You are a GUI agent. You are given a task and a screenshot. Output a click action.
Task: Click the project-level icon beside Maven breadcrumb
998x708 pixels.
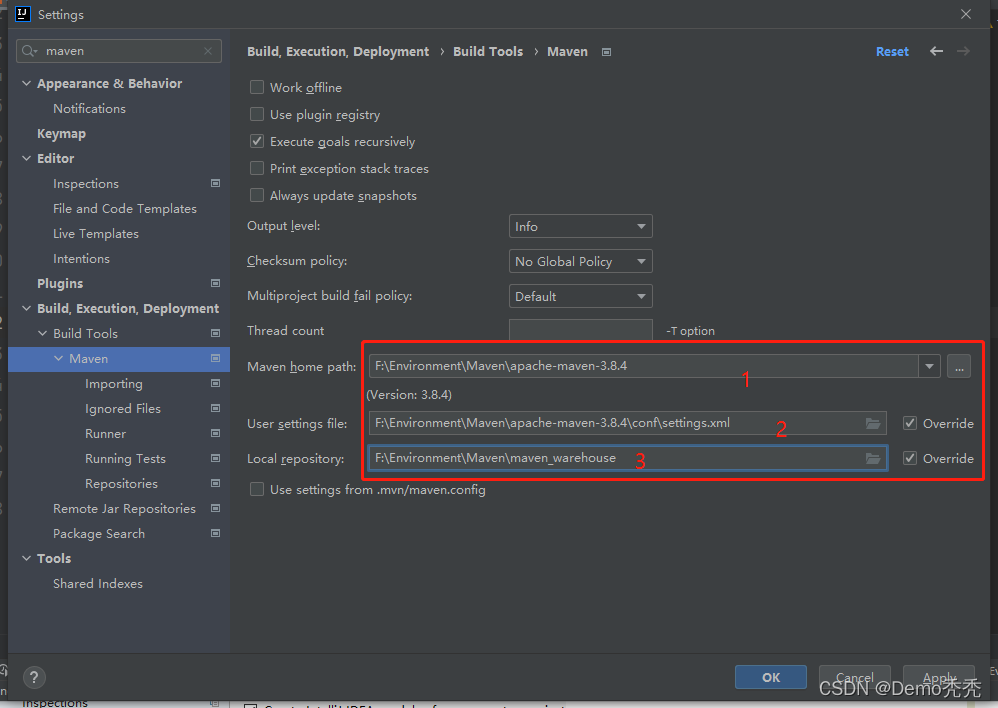click(x=607, y=52)
